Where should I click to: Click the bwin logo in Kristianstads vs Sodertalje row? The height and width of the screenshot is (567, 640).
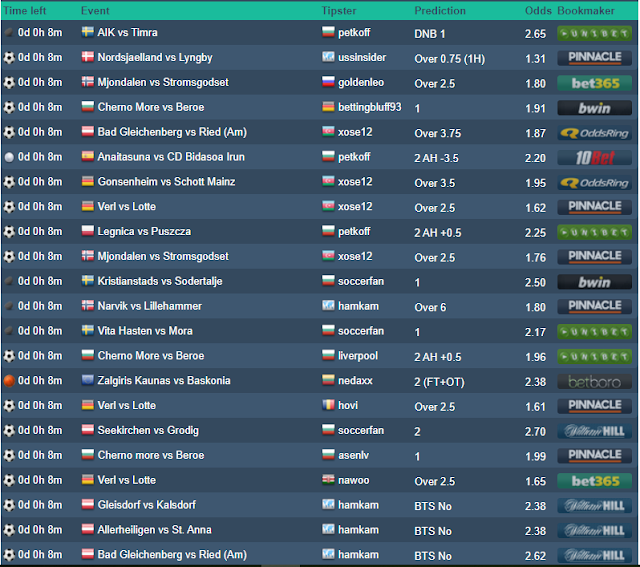[x=594, y=282]
